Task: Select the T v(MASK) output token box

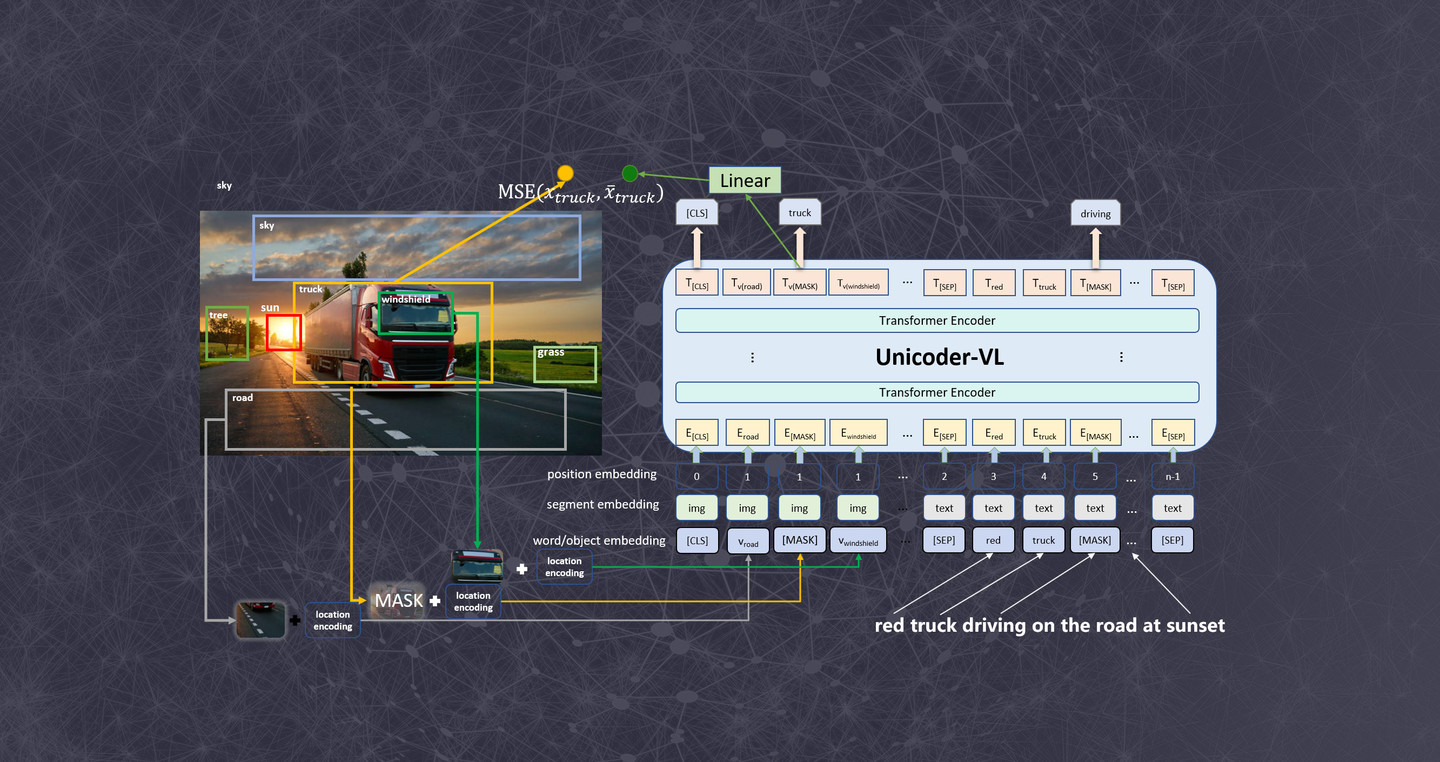Action: click(x=800, y=285)
